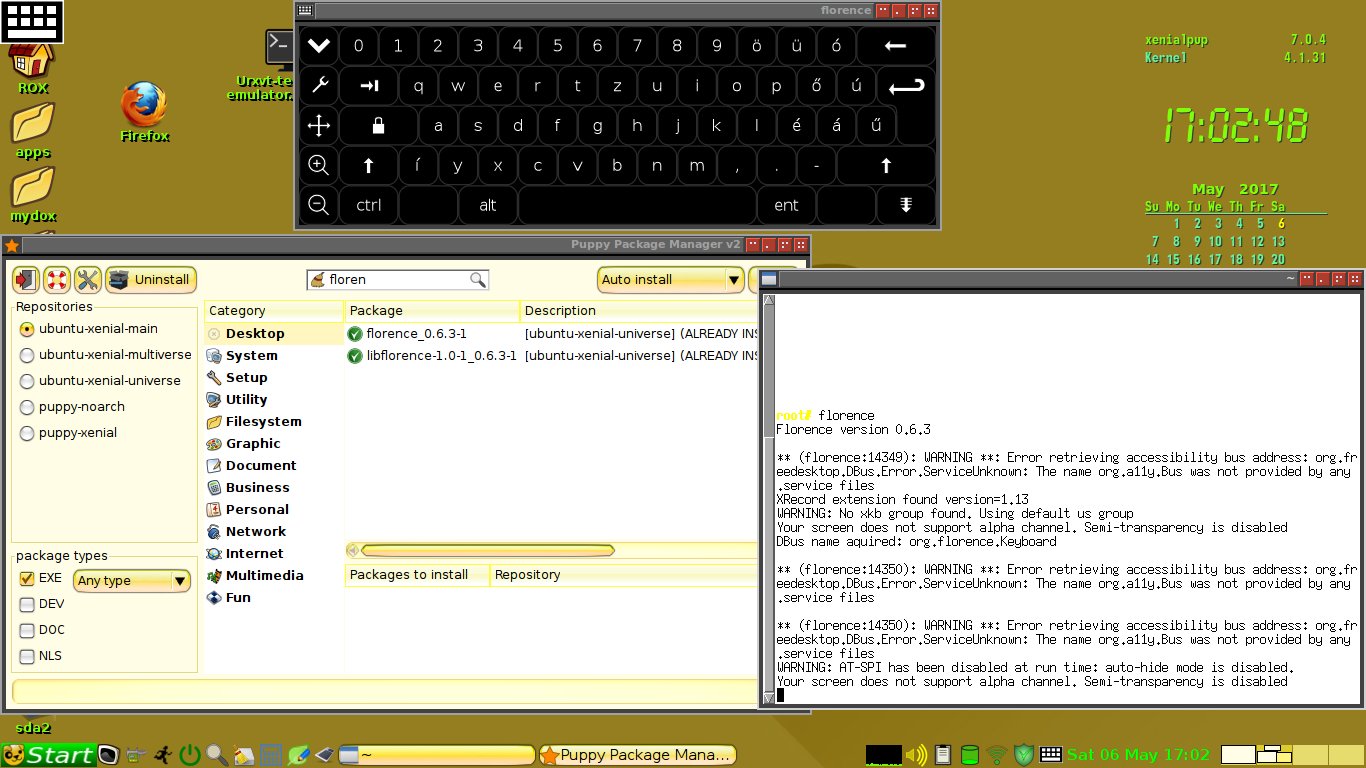The width and height of the screenshot is (1366, 768).
Task: Click the Florence alt key
Action: click(x=487, y=205)
